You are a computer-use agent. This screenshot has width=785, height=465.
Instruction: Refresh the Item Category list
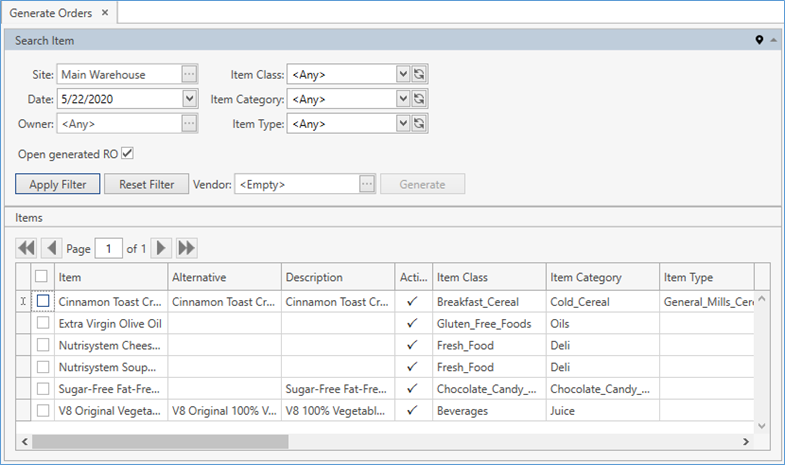(420, 99)
